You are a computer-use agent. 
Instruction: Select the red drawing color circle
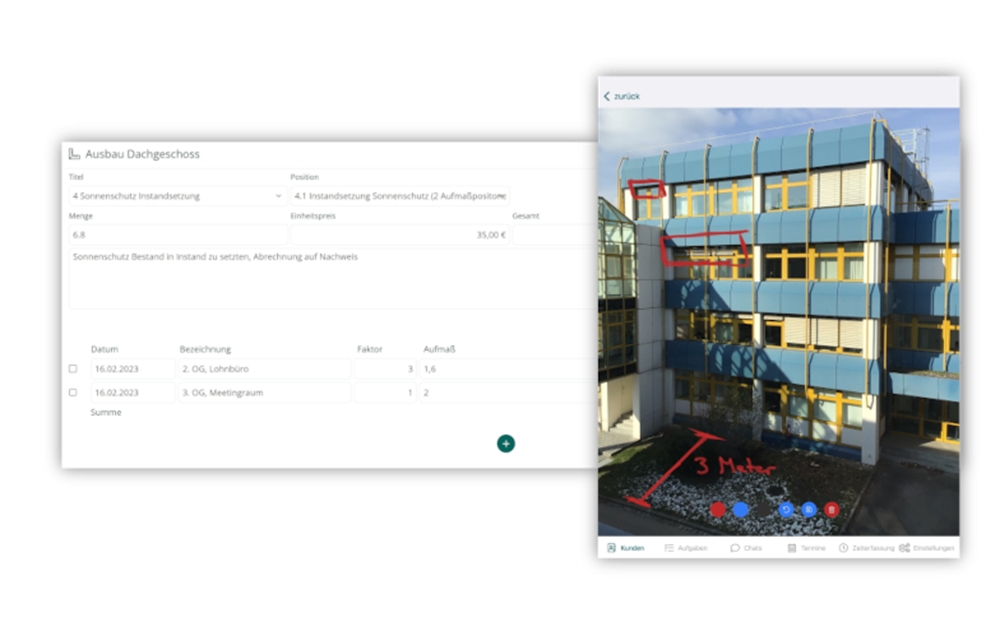(718, 510)
